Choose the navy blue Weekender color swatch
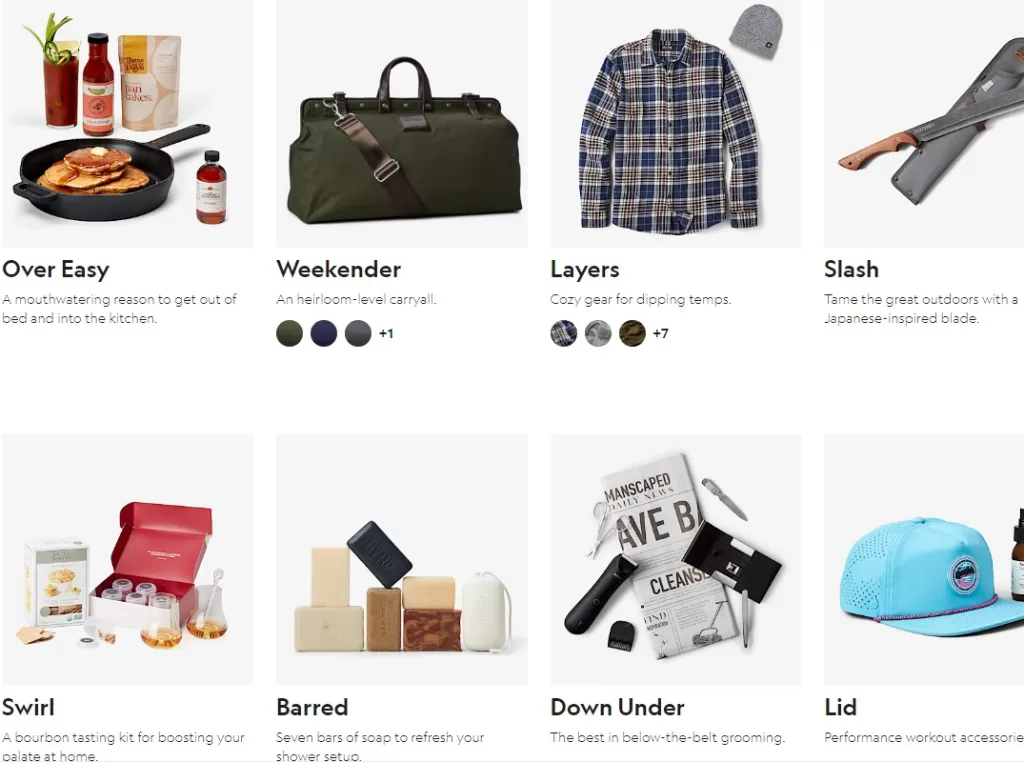The height and width of the screenshot is (762, 1024). [324, 334]
